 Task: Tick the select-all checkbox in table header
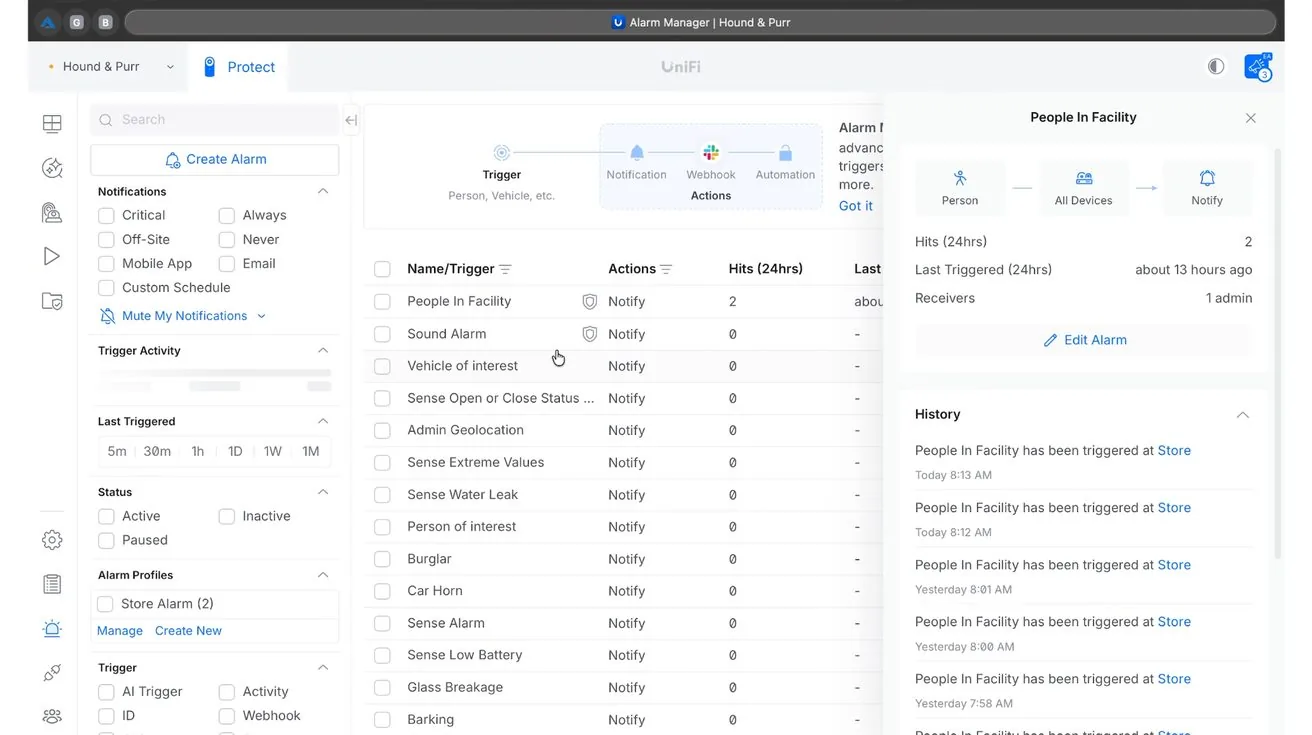[x=382, y=269]
